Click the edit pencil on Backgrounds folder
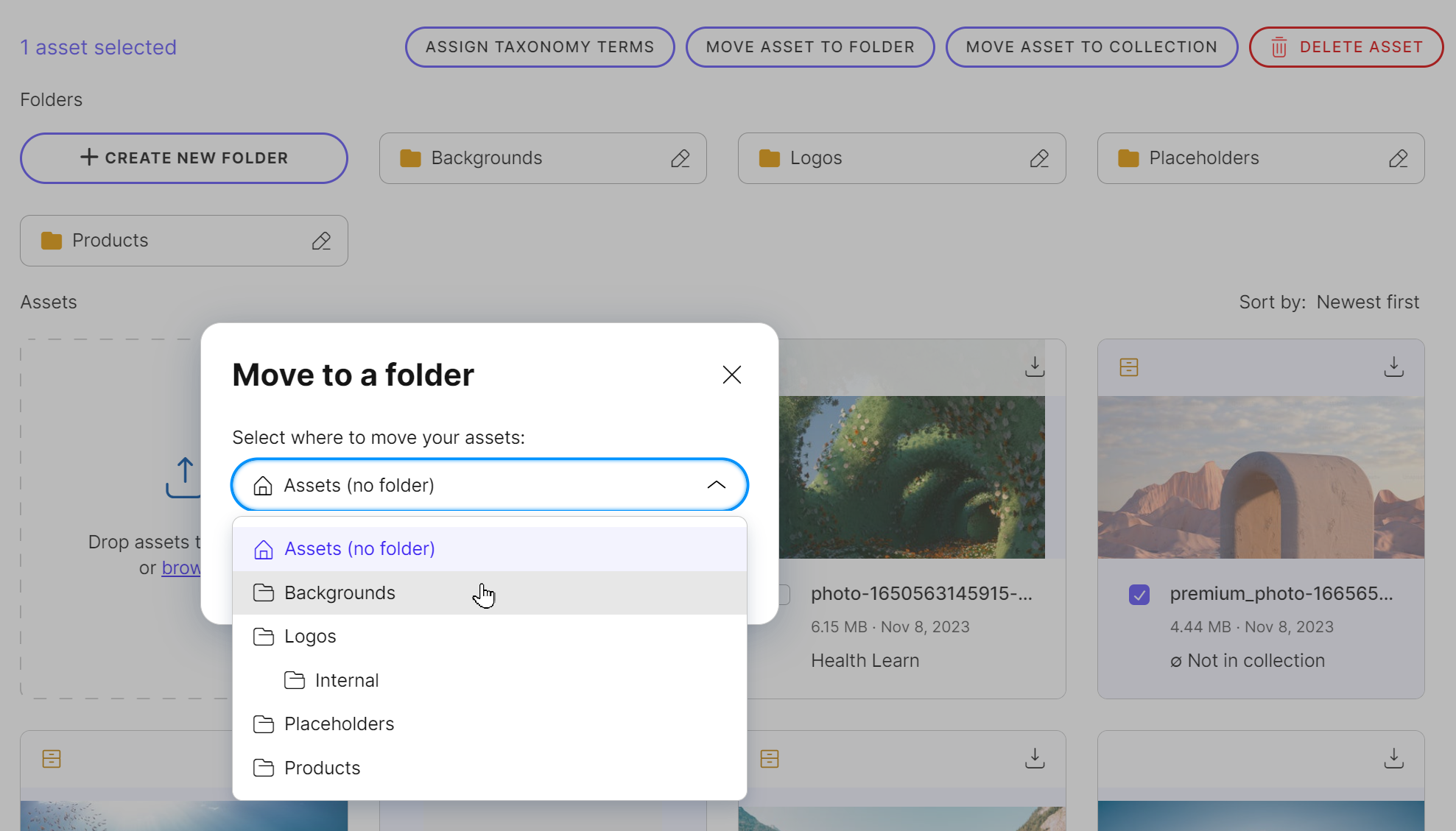The height and width of the screenshot is (831, 1456). tap(680, 158)
